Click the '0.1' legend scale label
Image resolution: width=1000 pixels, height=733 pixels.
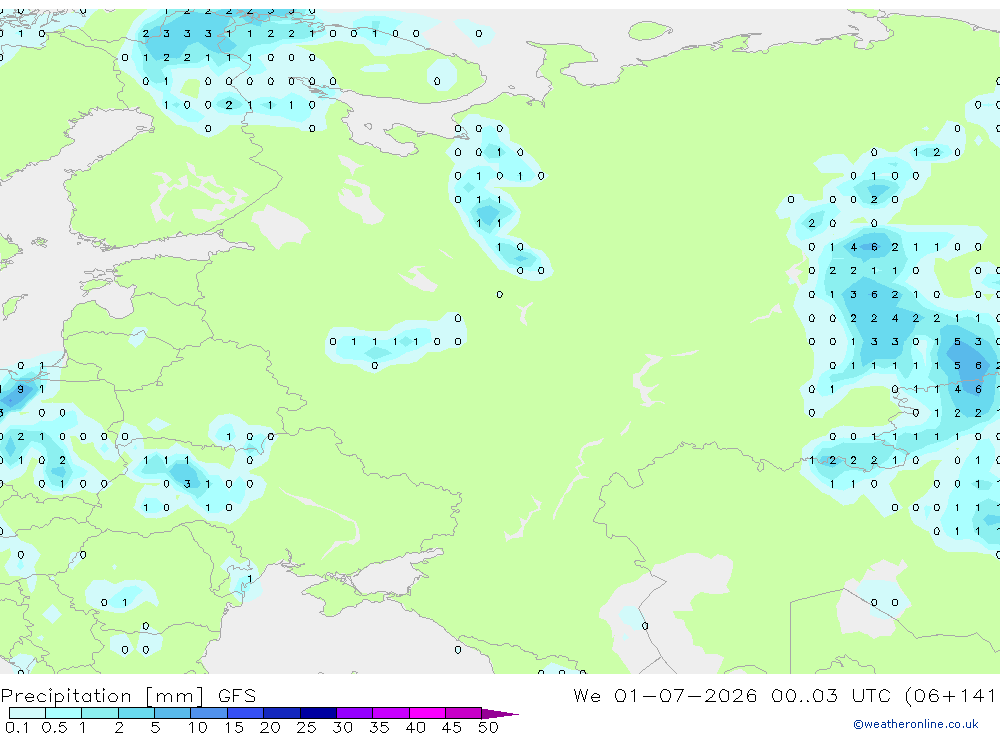(17, 727)
